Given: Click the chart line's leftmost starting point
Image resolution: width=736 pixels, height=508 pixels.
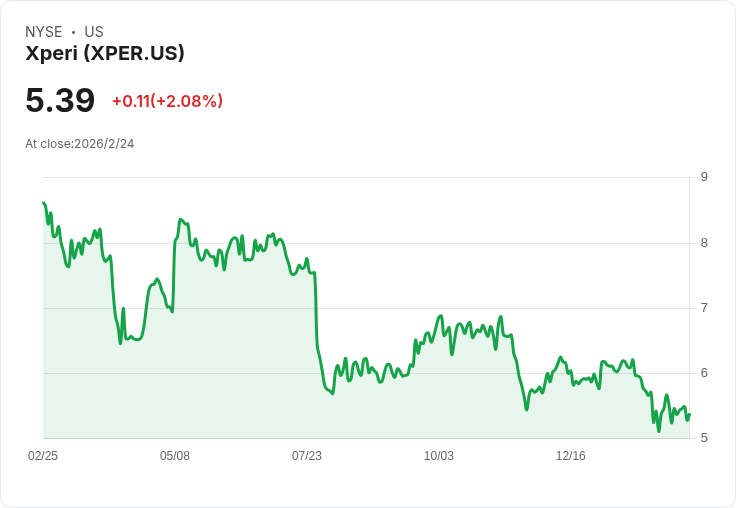Looking at the screenshot, I should 44,203.
